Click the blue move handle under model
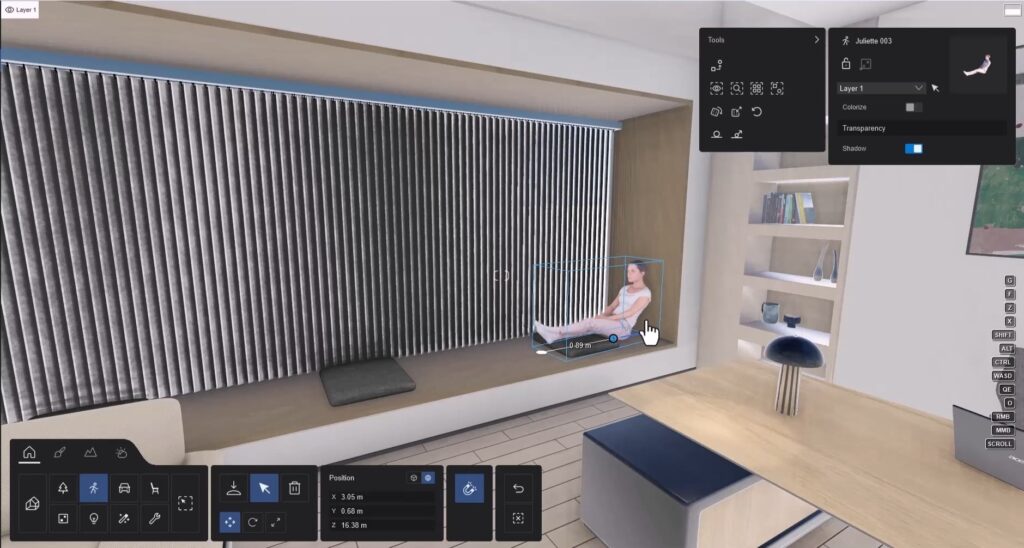1024x548 pixels. [x=613, y=338]
